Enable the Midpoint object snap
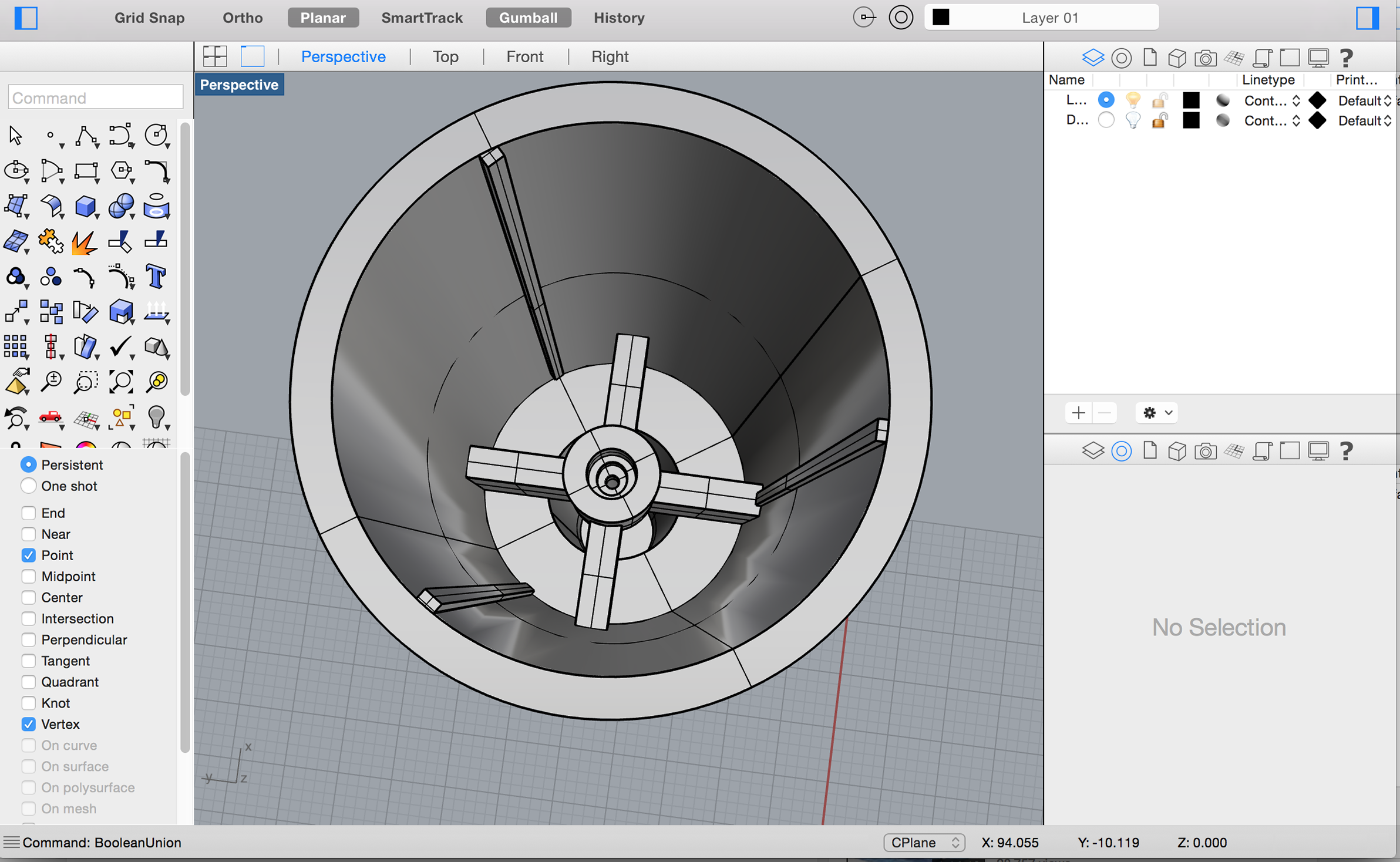 coord(28,577)
